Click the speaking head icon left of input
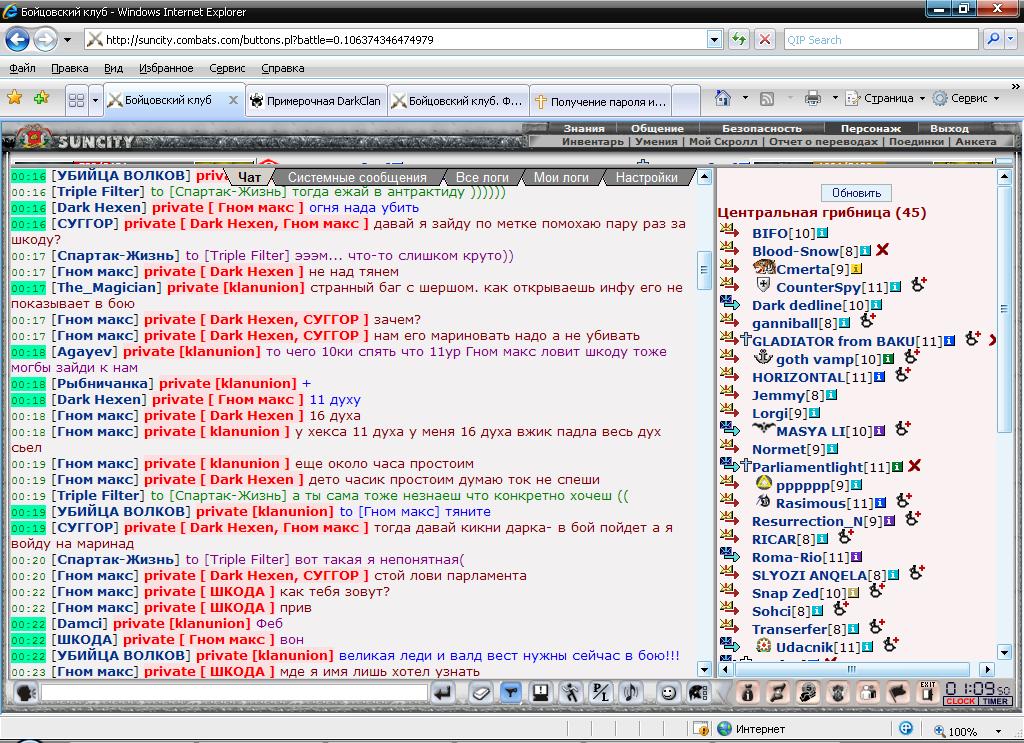The image size is (1024, 743). 25,693
